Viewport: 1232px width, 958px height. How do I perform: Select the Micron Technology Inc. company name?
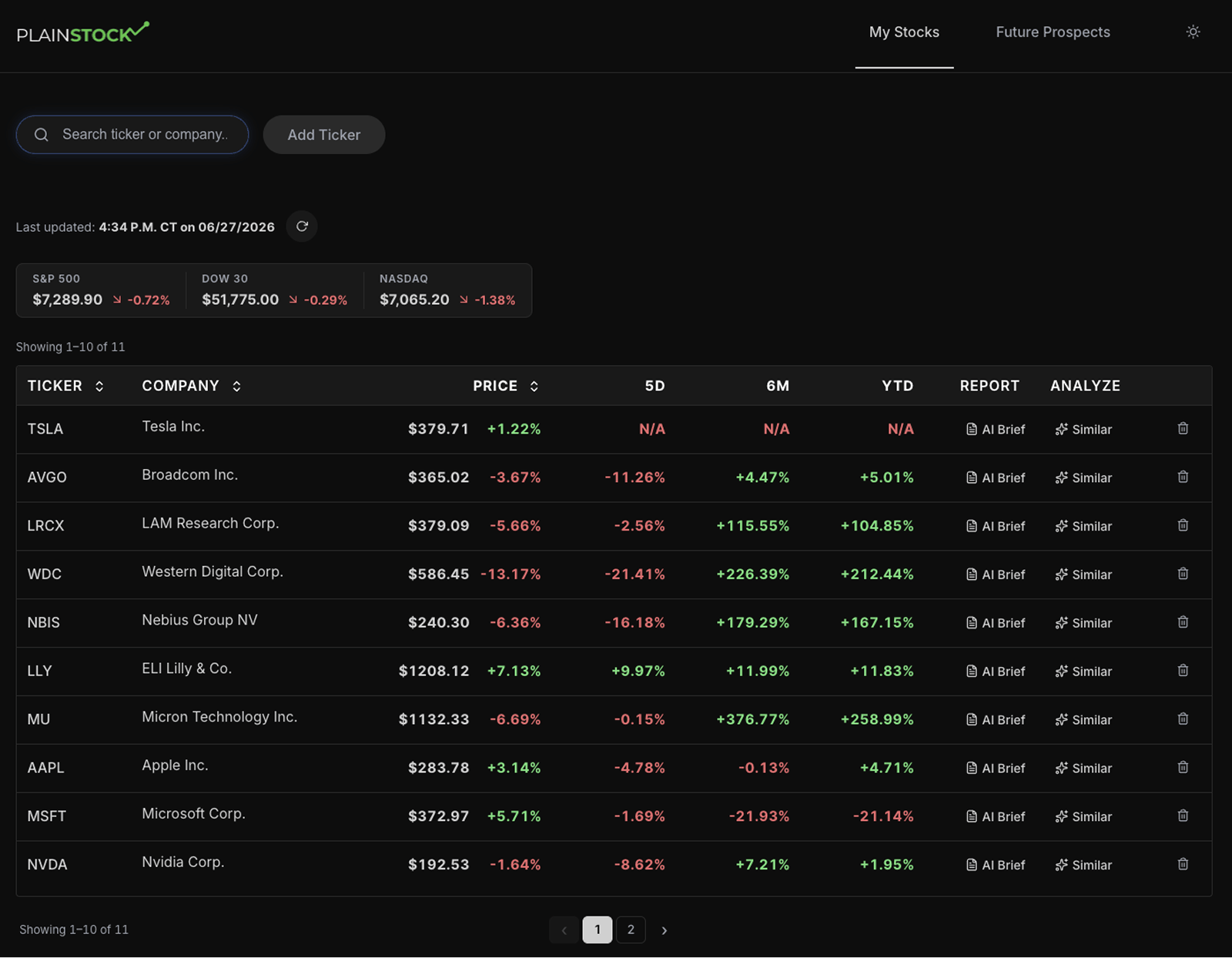click(219, 717)
